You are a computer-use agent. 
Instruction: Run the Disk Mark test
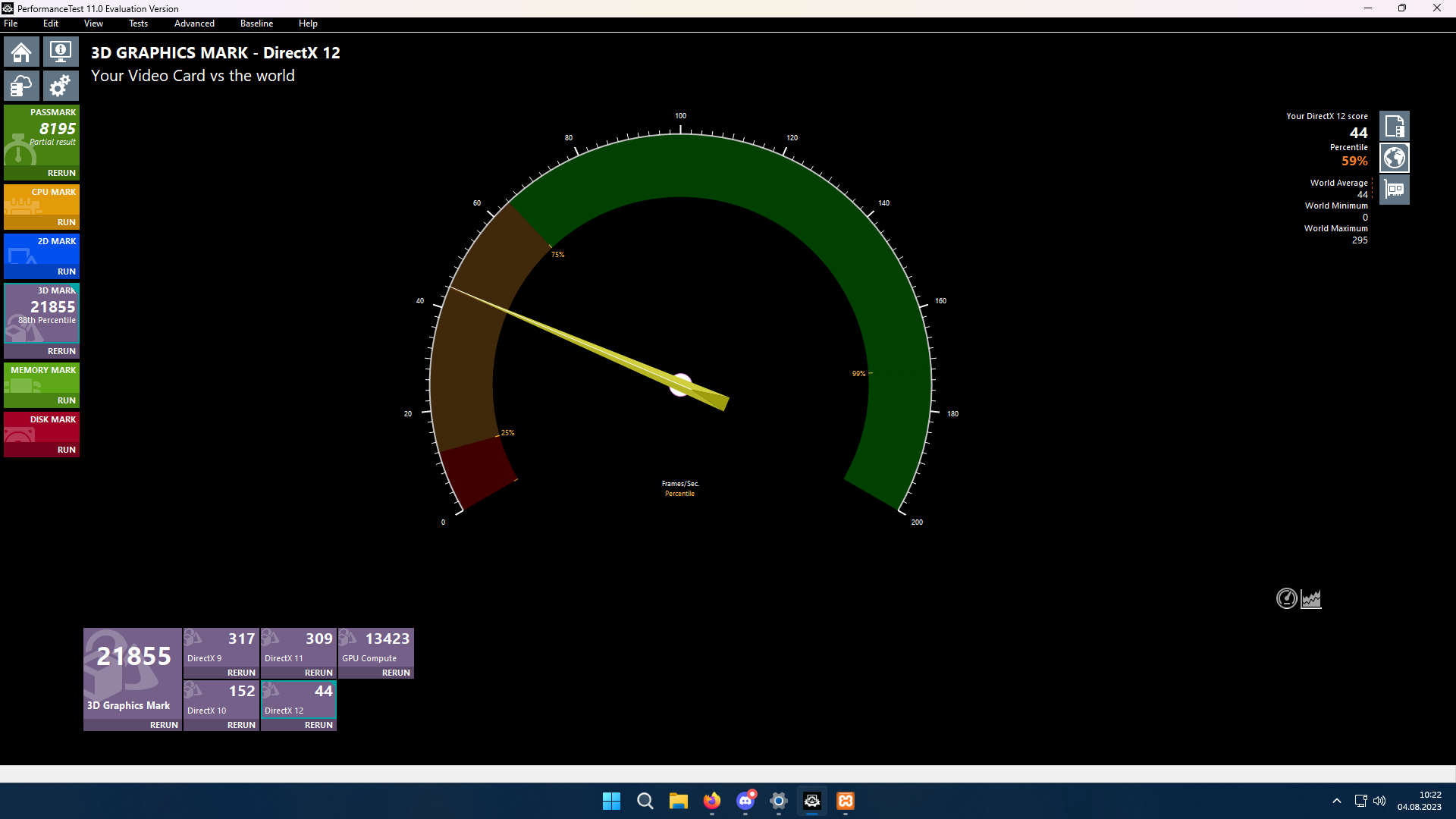67,450
